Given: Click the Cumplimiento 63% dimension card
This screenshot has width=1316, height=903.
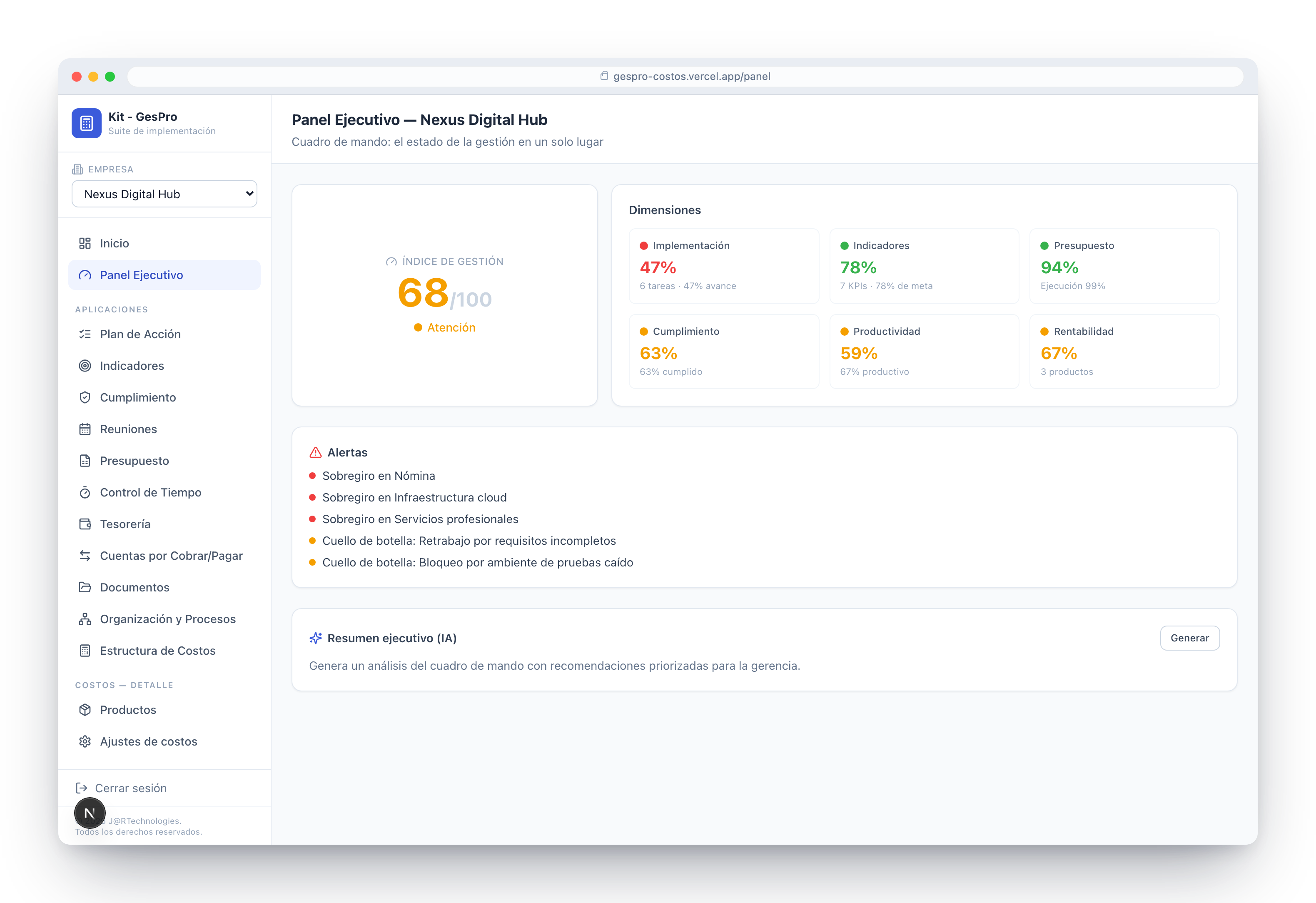Looking at the screenshot, I should [x=724, y=352].
